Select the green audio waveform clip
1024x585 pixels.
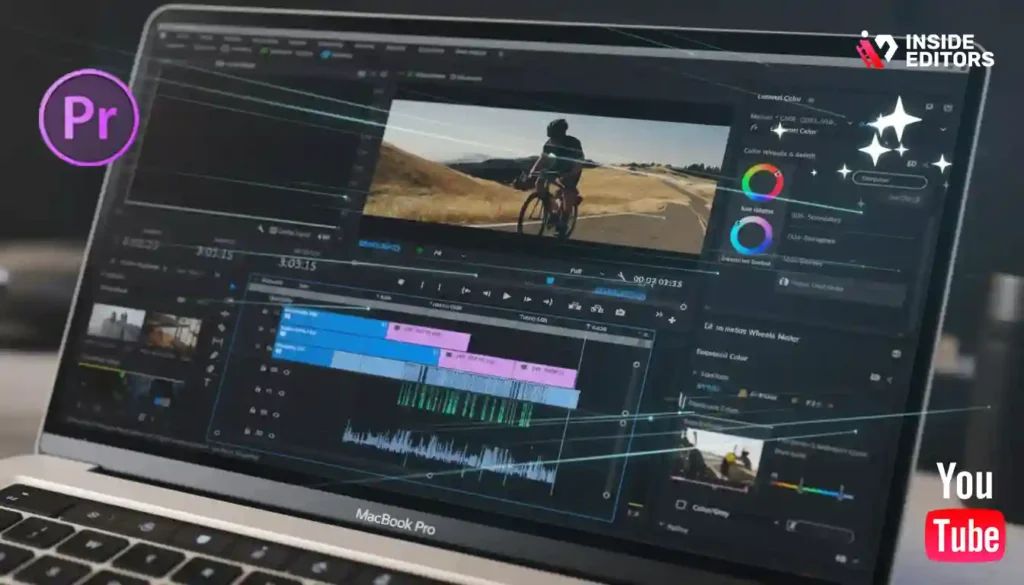pos(464,405)
